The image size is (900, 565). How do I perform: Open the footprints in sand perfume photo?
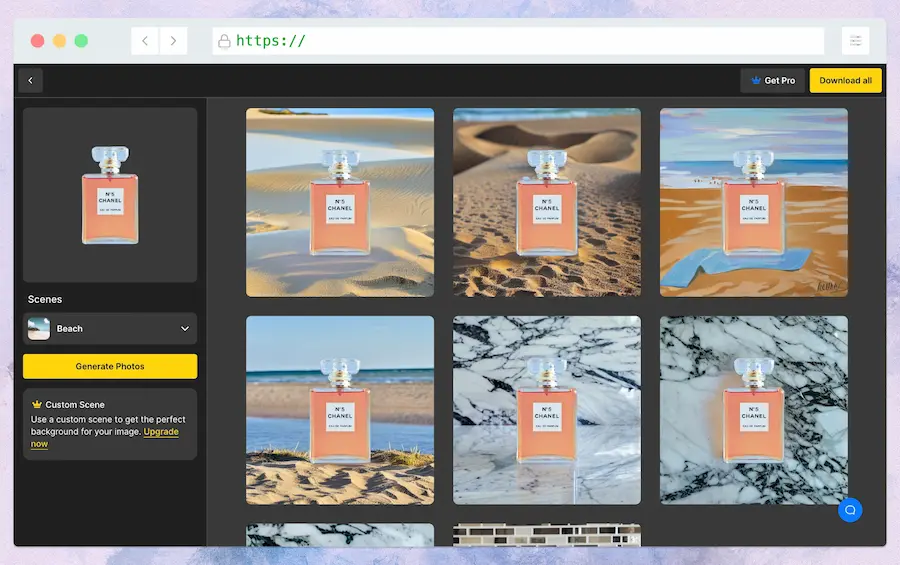coord(547,203)
